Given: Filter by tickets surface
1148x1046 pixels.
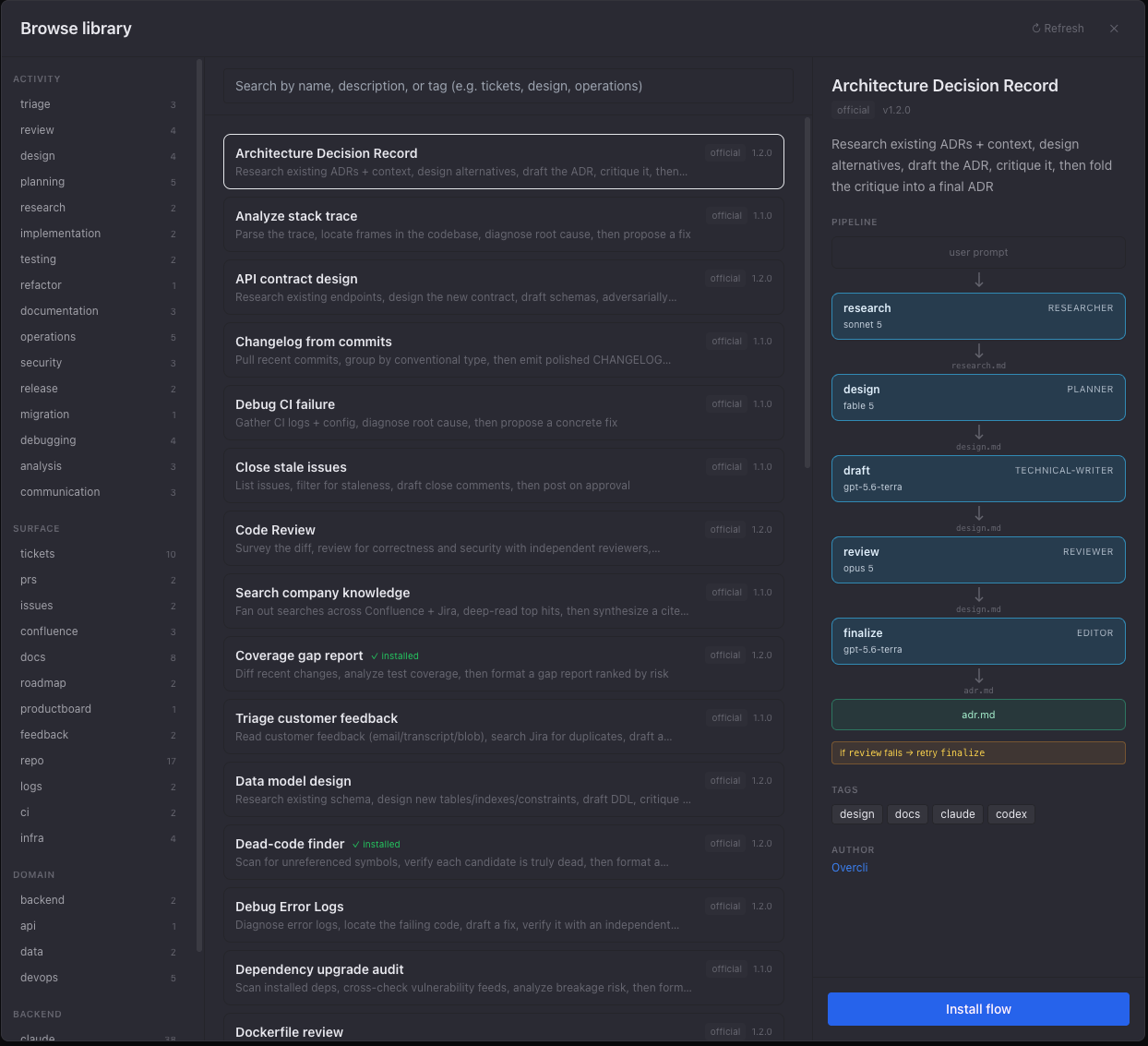Looking at the screenshot, I should pos(98,554).
